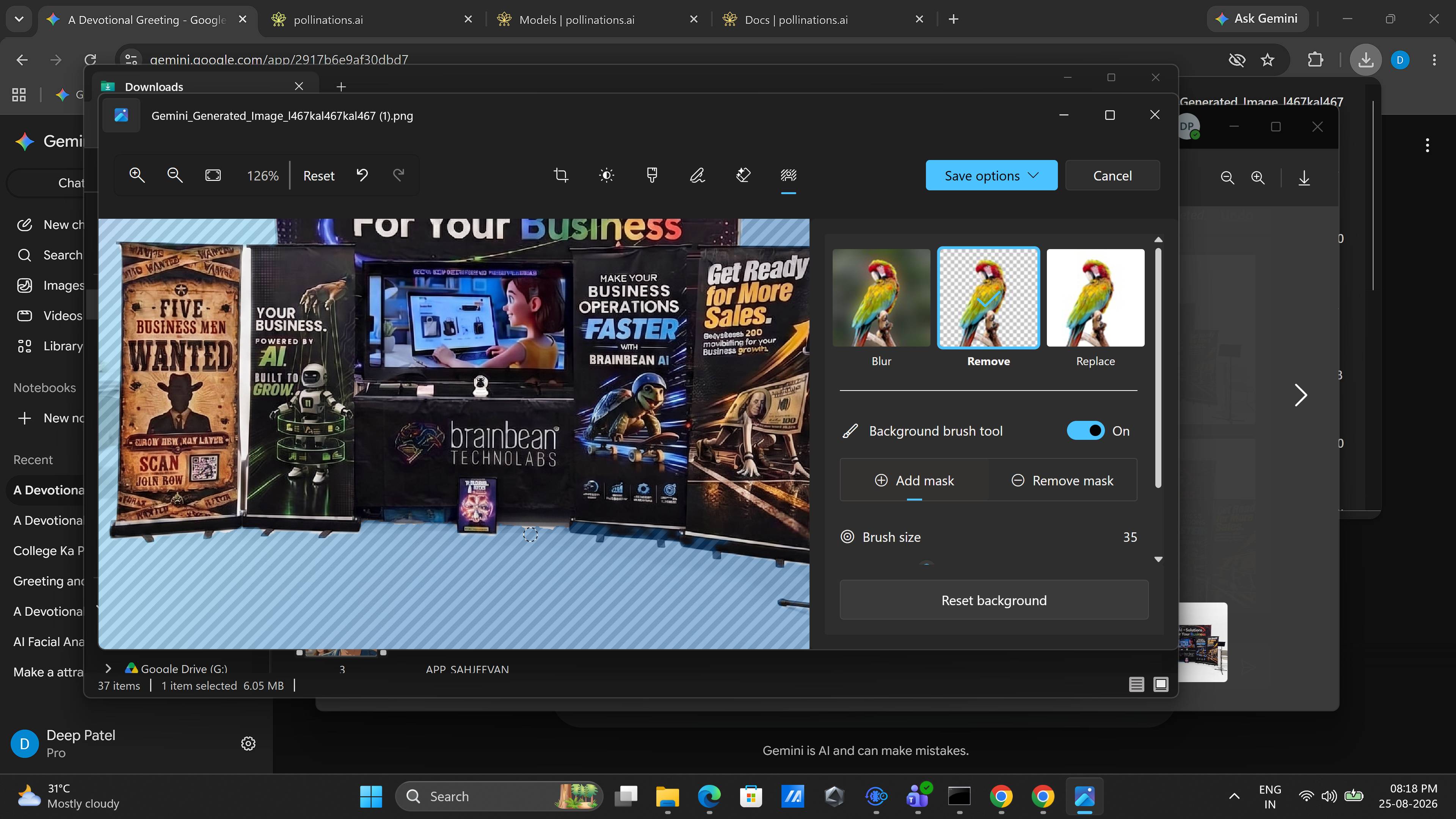Select the Background tool icon

pos(789,175)
